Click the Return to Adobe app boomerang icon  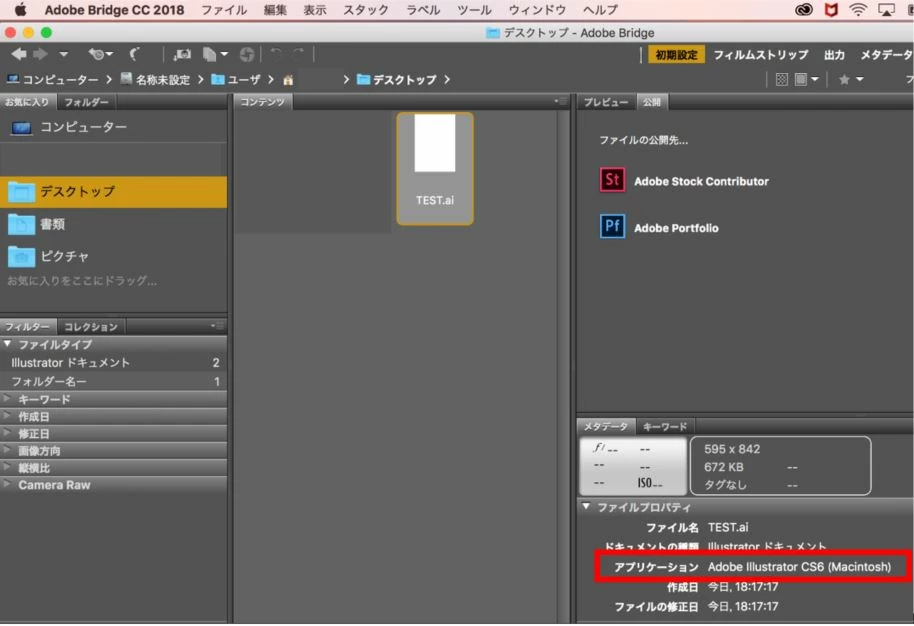(134, 54)
